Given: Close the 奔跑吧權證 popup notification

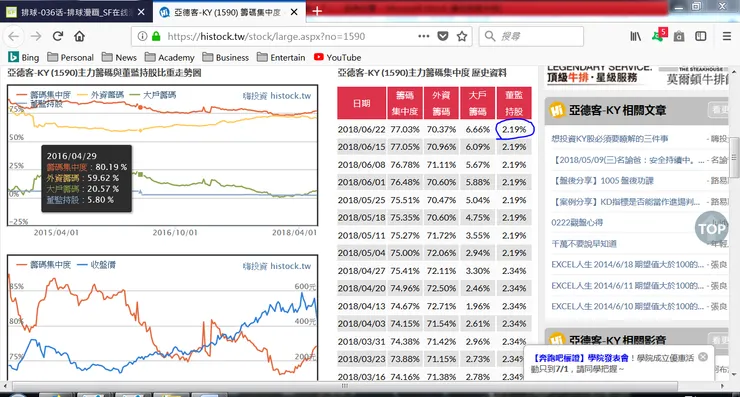Looking at the screenshot, I should (x=703, y=357).
